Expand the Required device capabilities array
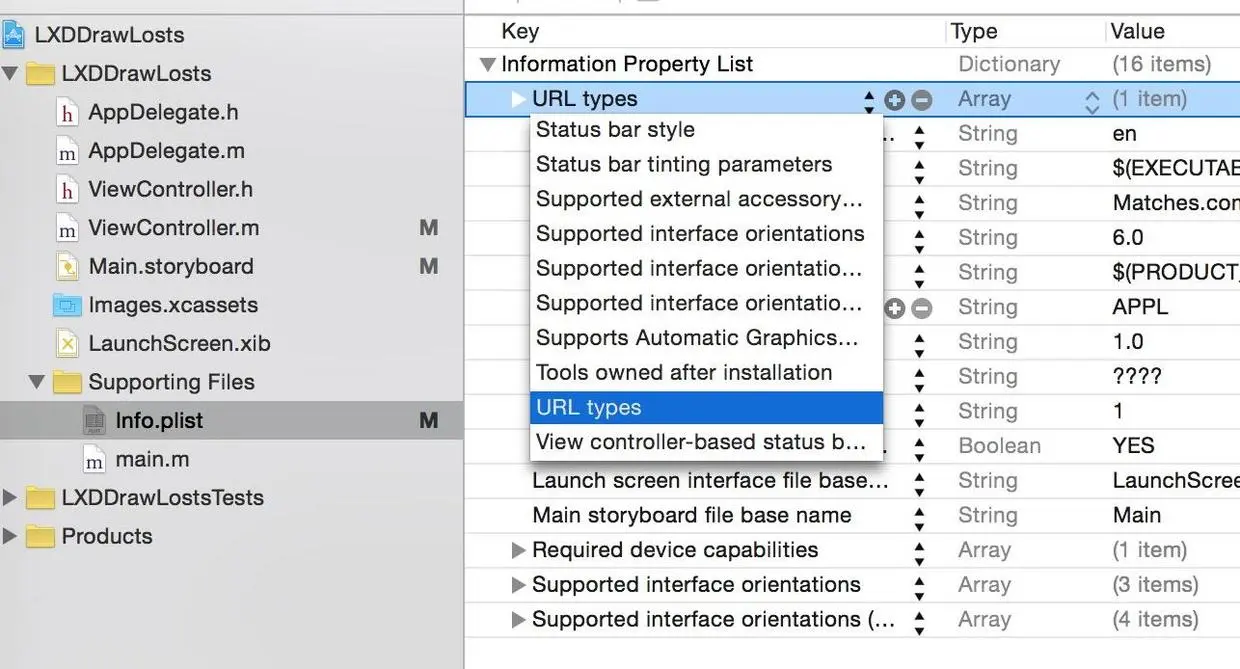Viewport: 1240px width, 669px height. coord(518,550)
